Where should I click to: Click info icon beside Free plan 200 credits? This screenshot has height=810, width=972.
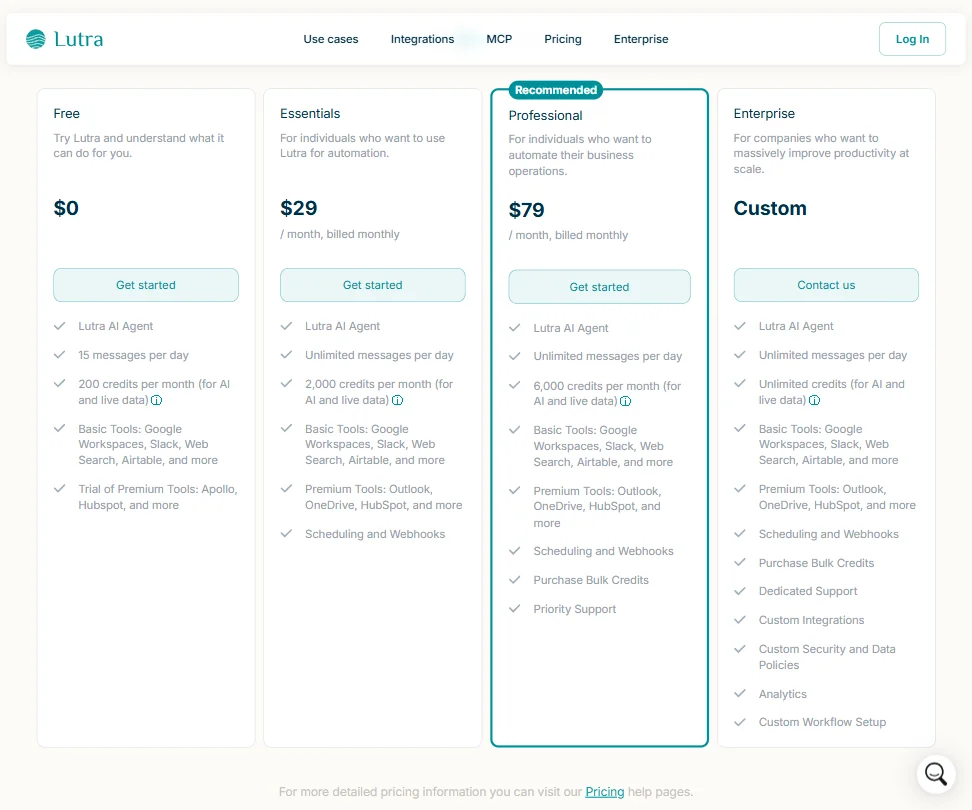pos(157,400)
